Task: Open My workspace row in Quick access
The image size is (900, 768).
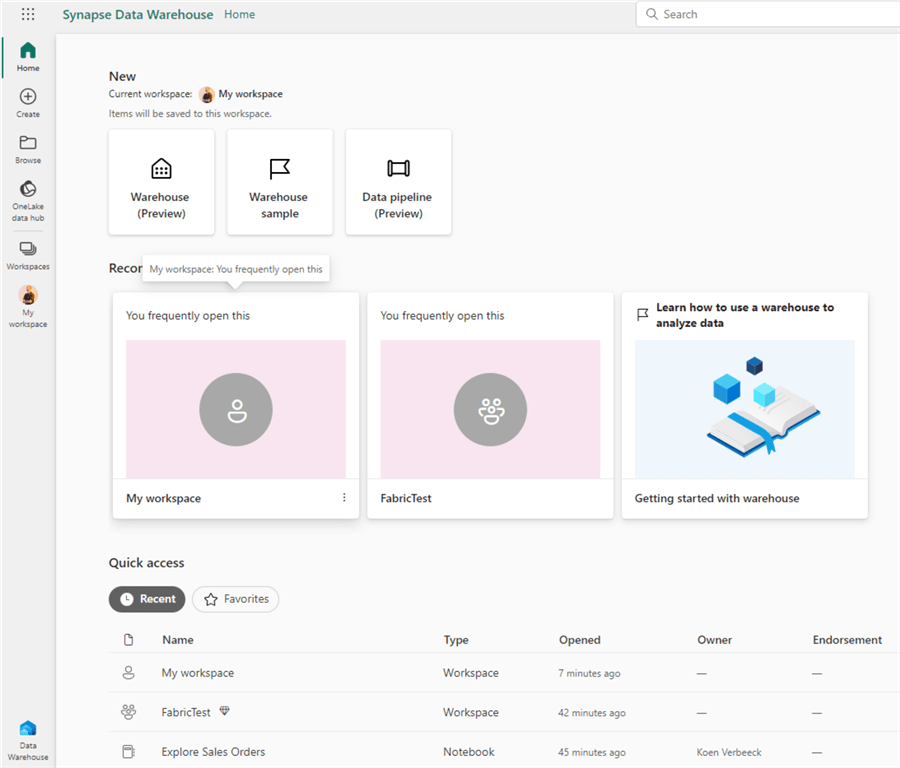Action: click(x=504, y=673)
